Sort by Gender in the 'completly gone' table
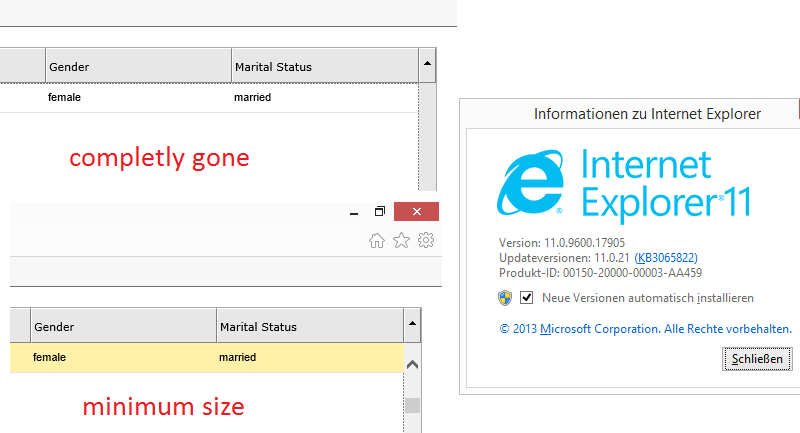Screen dimensions: 800x433 coord(138,66)
